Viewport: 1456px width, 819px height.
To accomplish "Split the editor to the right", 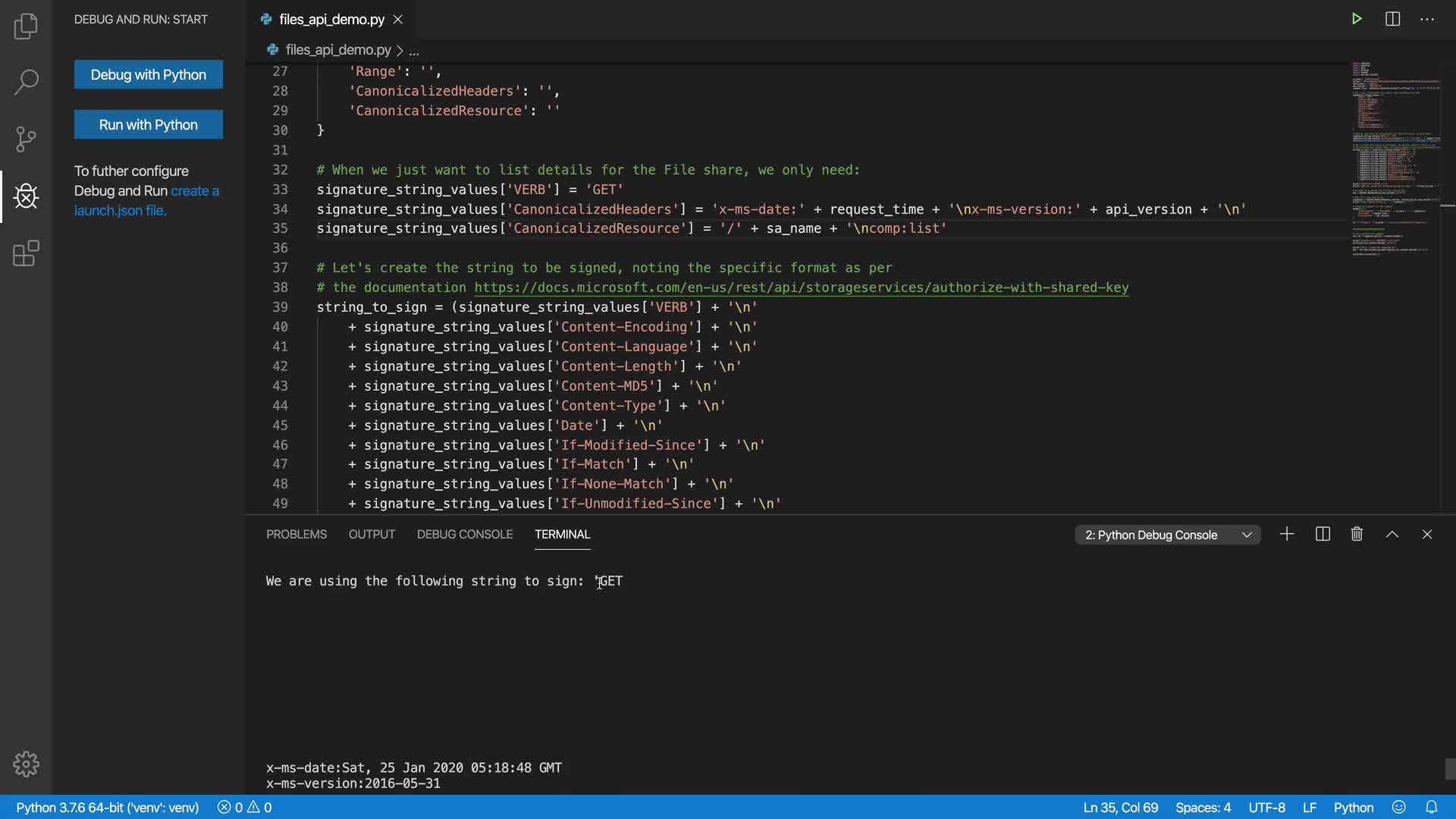I will point(1392,19).
